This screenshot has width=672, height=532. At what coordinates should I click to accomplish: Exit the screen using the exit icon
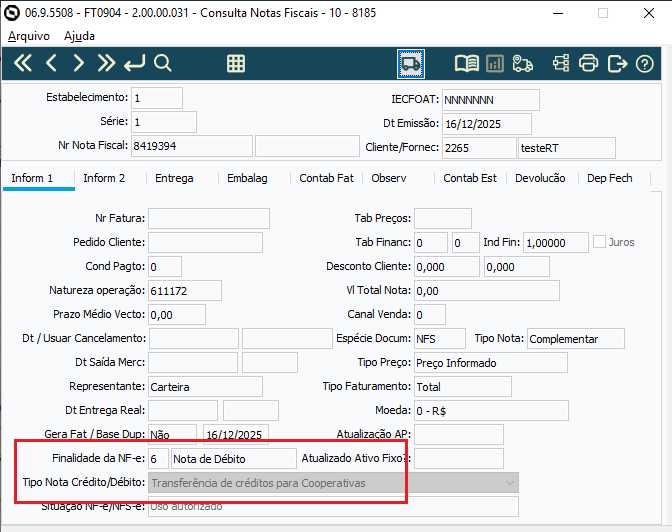pos(617,64)
